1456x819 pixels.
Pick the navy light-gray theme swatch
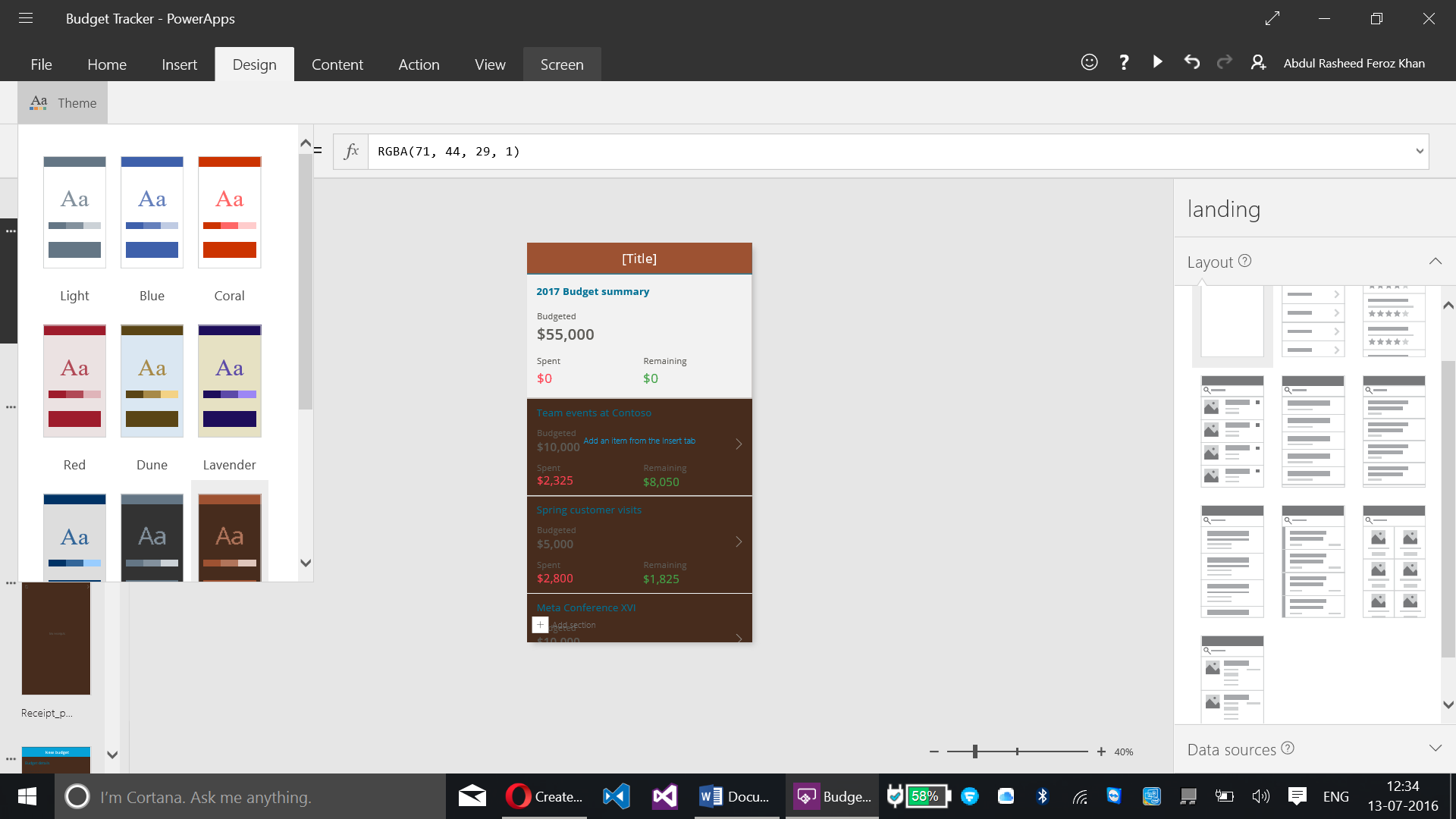74,538
